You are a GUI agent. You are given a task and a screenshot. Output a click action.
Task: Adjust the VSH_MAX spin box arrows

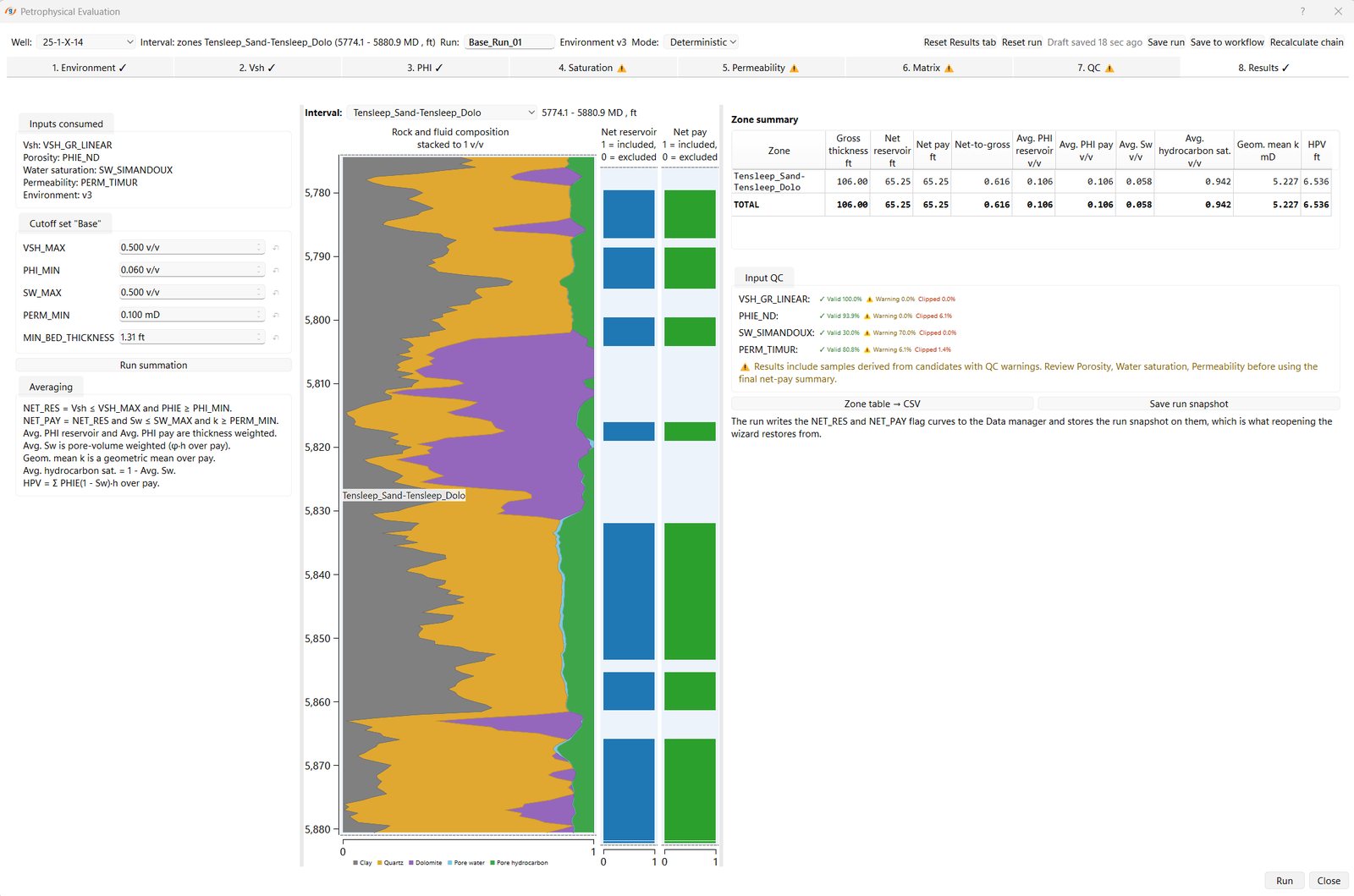[259, 248]
